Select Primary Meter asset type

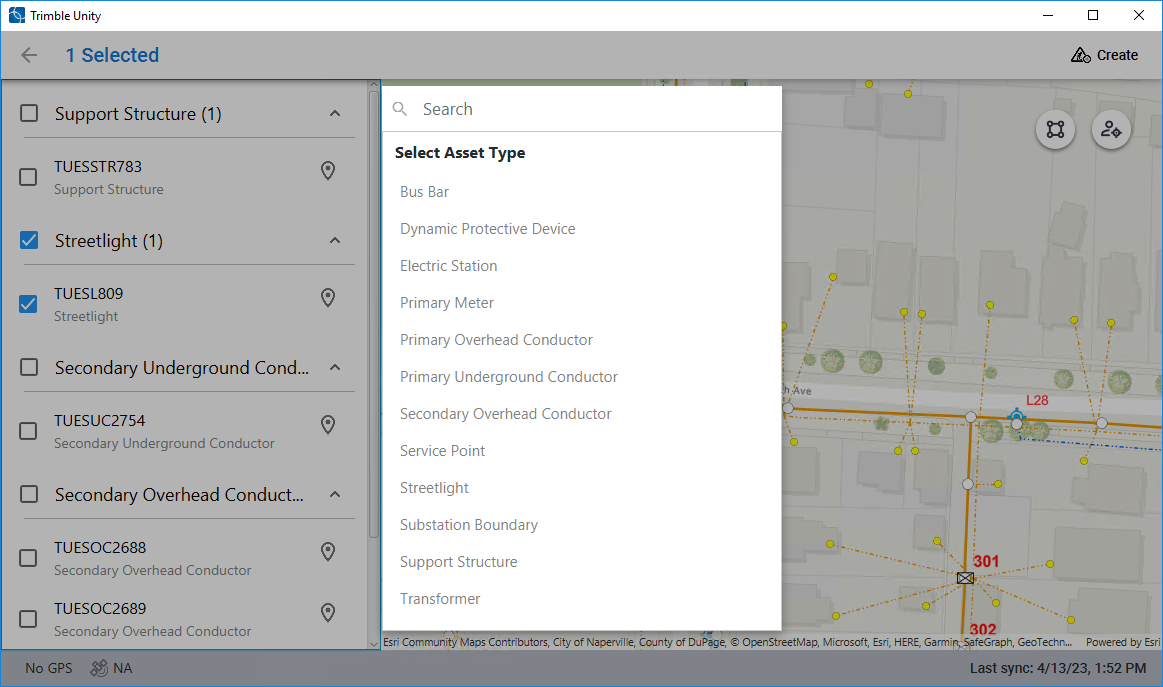pyautogui.click(x=447, y=303)
